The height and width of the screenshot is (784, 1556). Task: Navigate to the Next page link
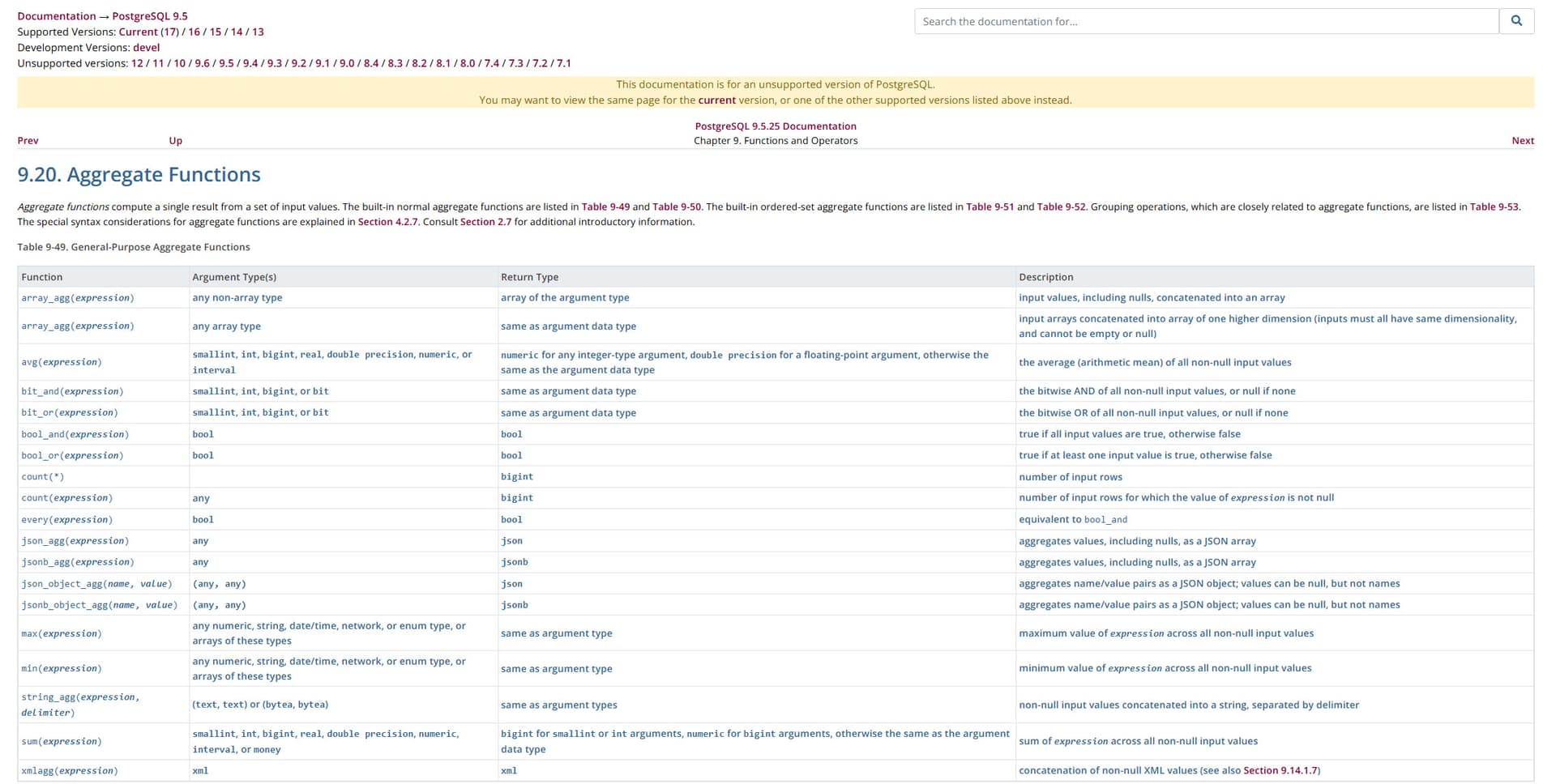coord(1522,141)
